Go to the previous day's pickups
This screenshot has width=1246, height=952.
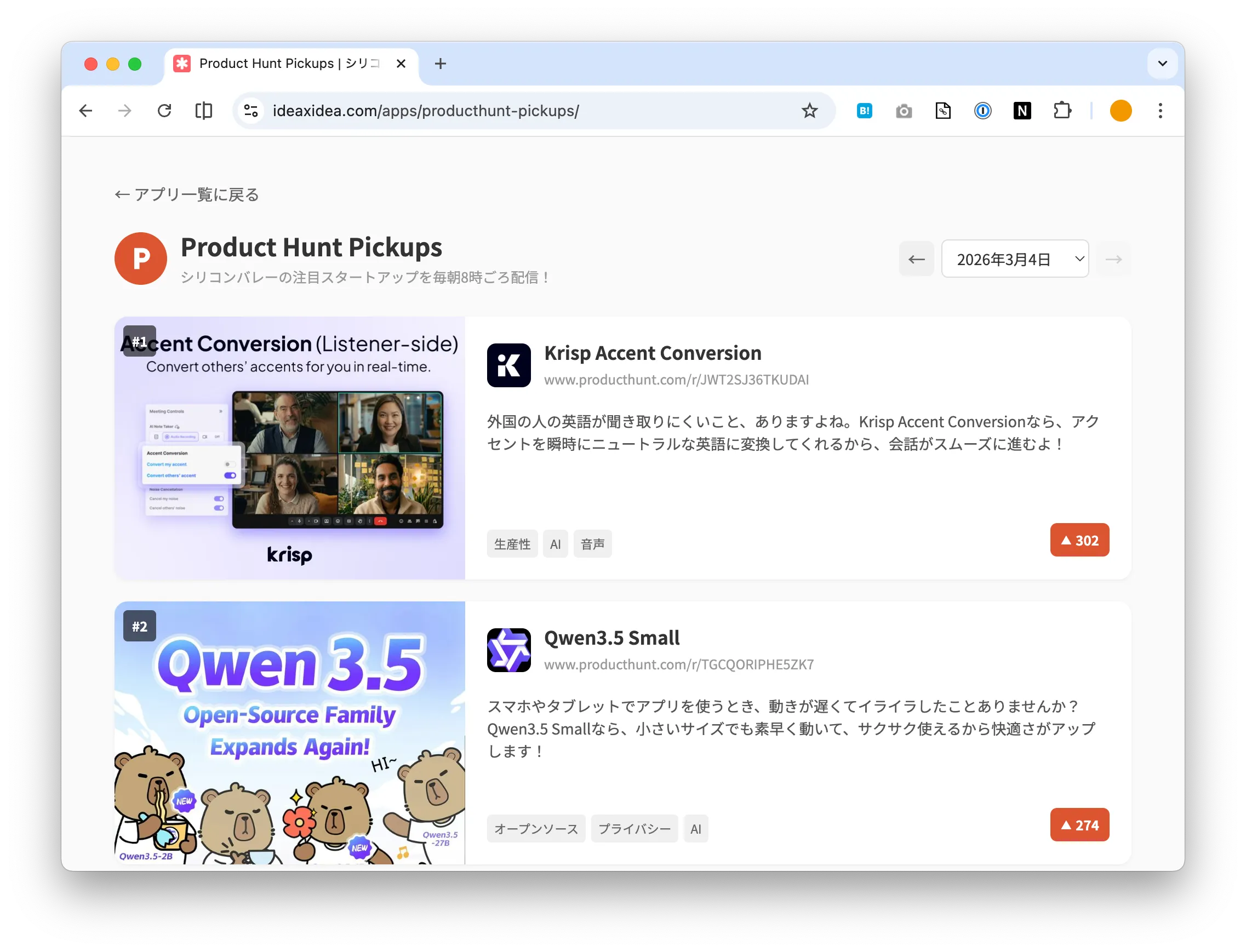point(916,259)
